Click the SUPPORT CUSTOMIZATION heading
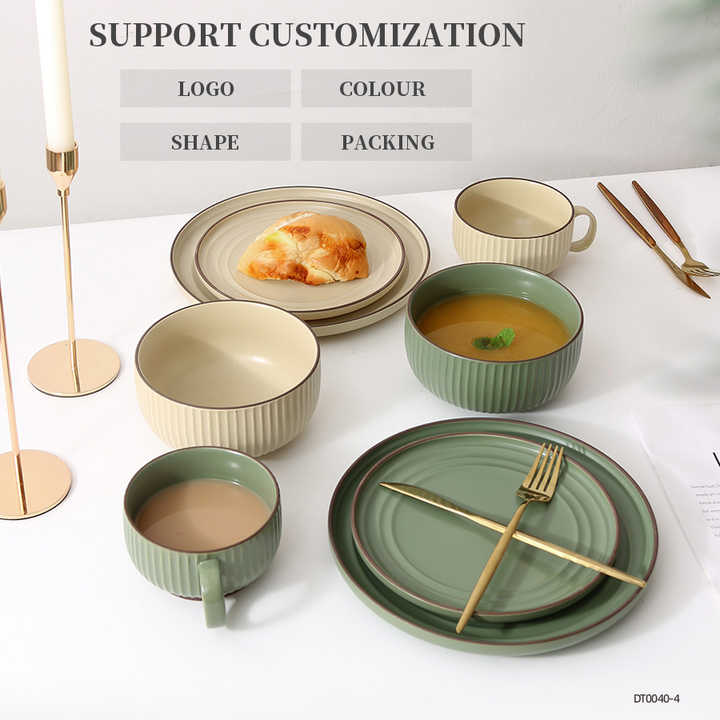 306,34
